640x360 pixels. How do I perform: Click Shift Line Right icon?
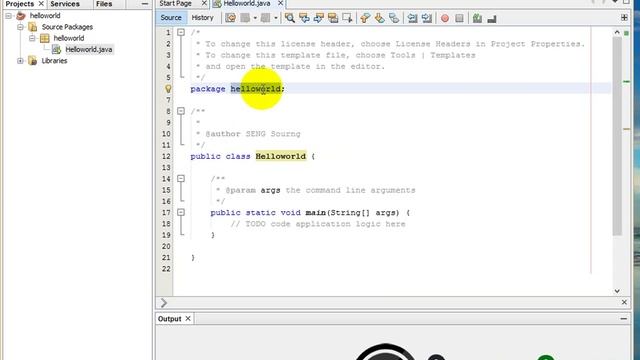[x=427, y=18]
